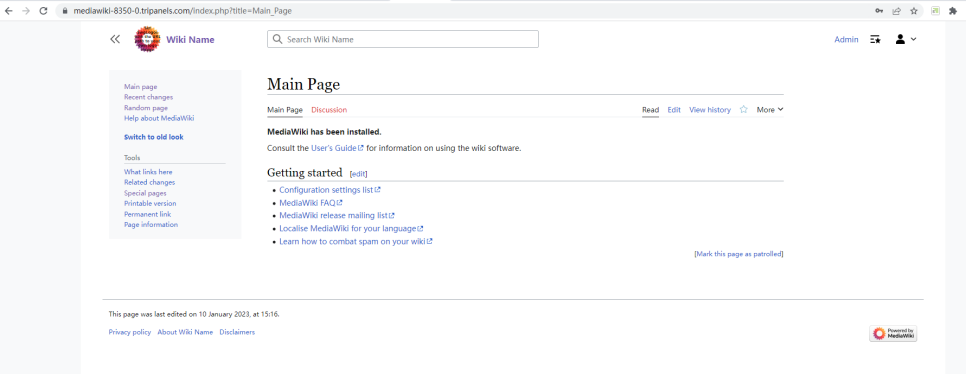This screenshot has height=374, width=967.
Task: Open Privacy policy footer link
Action: [130, 332]
